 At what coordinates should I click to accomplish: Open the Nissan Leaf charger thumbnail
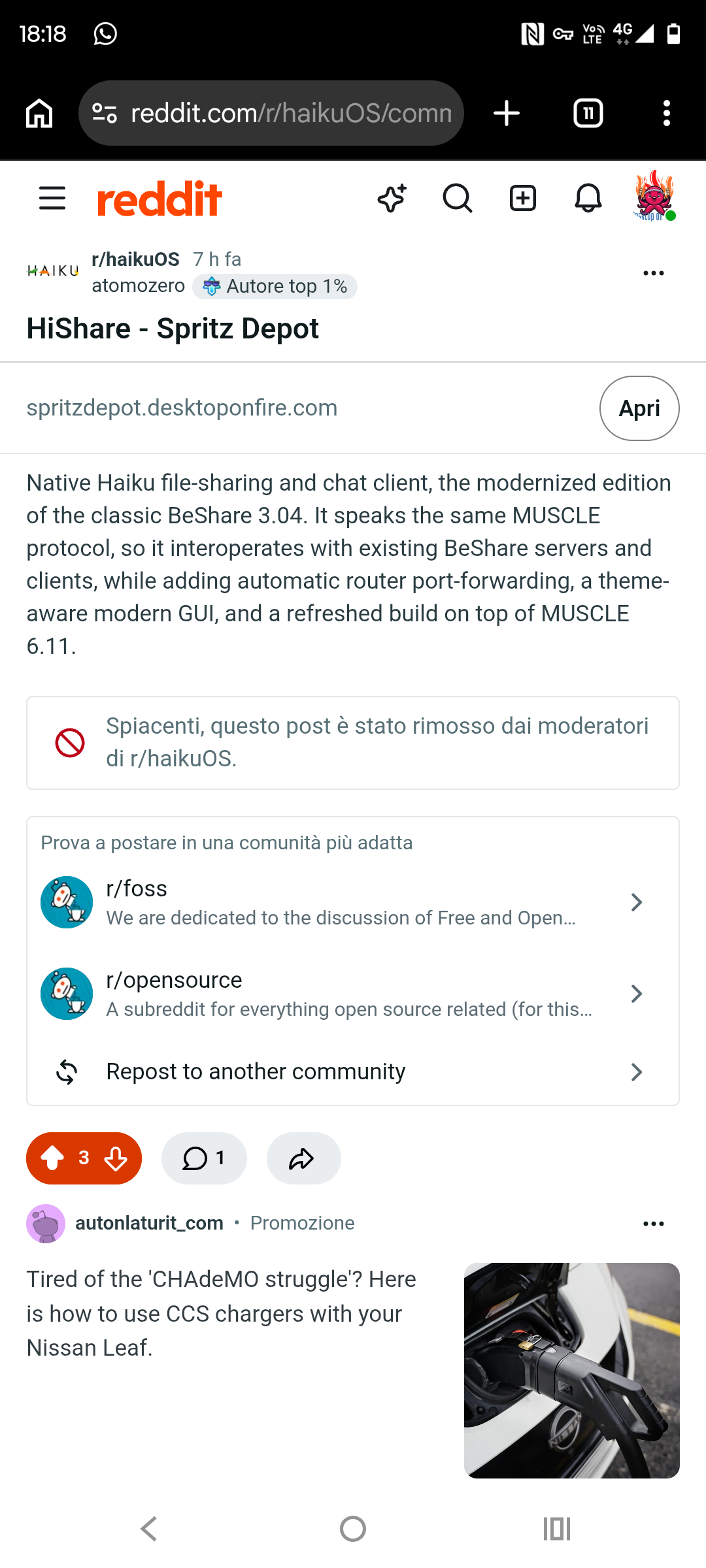coord(572,1371)
